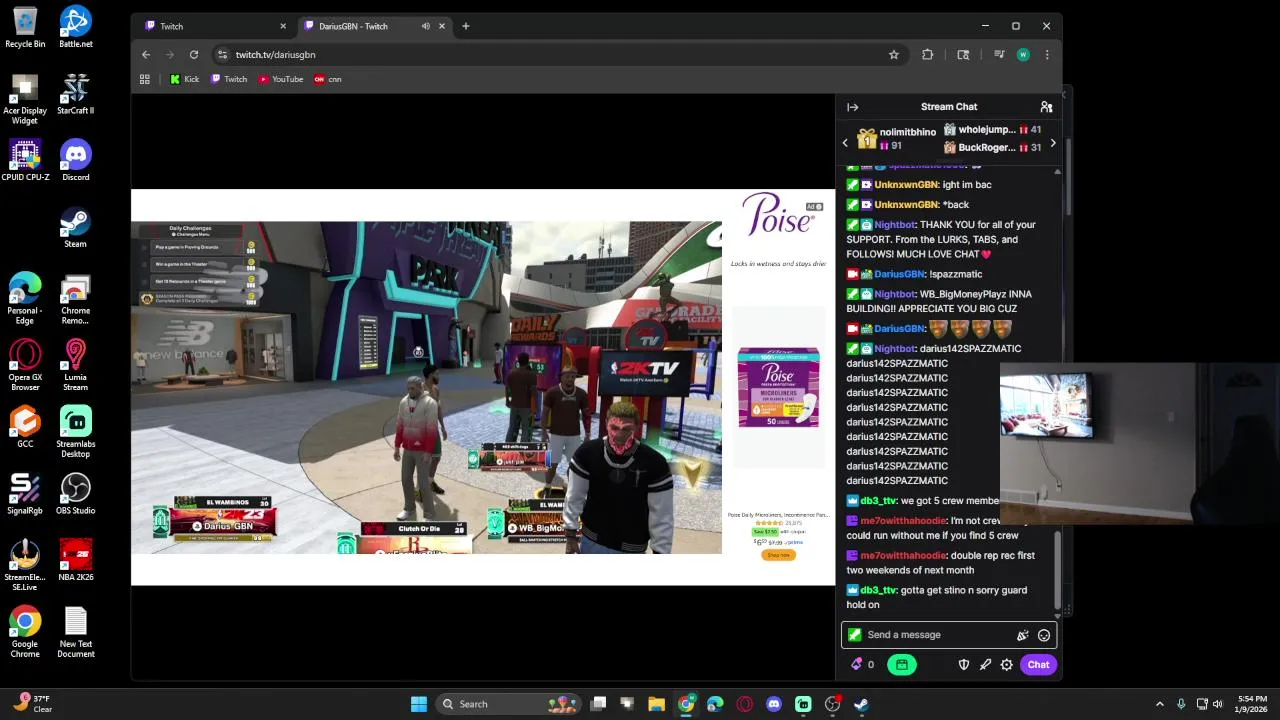Open File Explorer from the taskbar
Screen dimensions: 1280x720
(x=656, y=704)
